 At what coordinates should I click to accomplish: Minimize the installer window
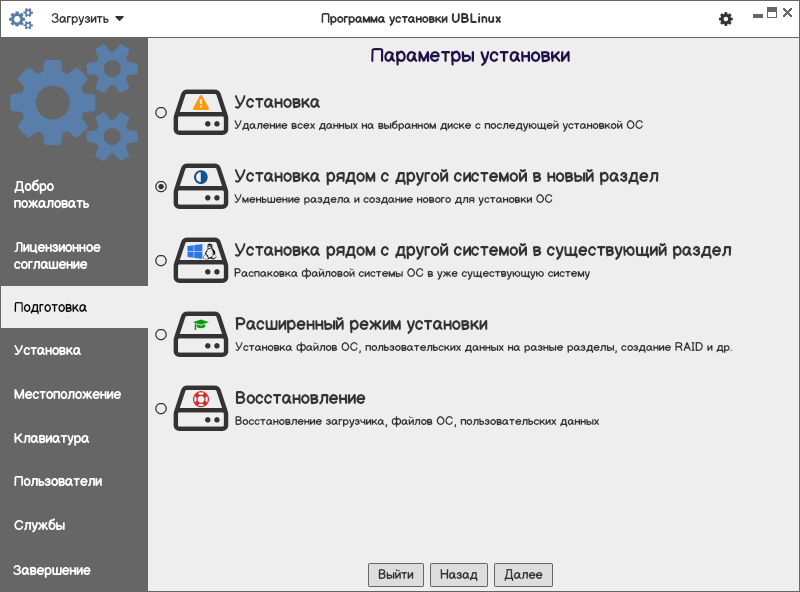758,14
